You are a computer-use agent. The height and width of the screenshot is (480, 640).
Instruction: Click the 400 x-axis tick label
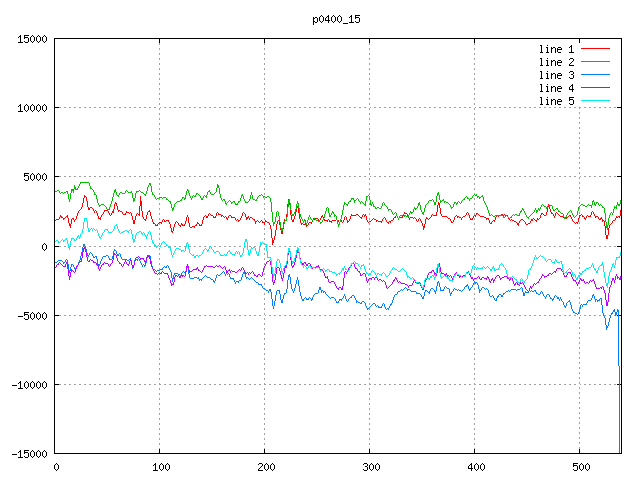tap(475, 467)
